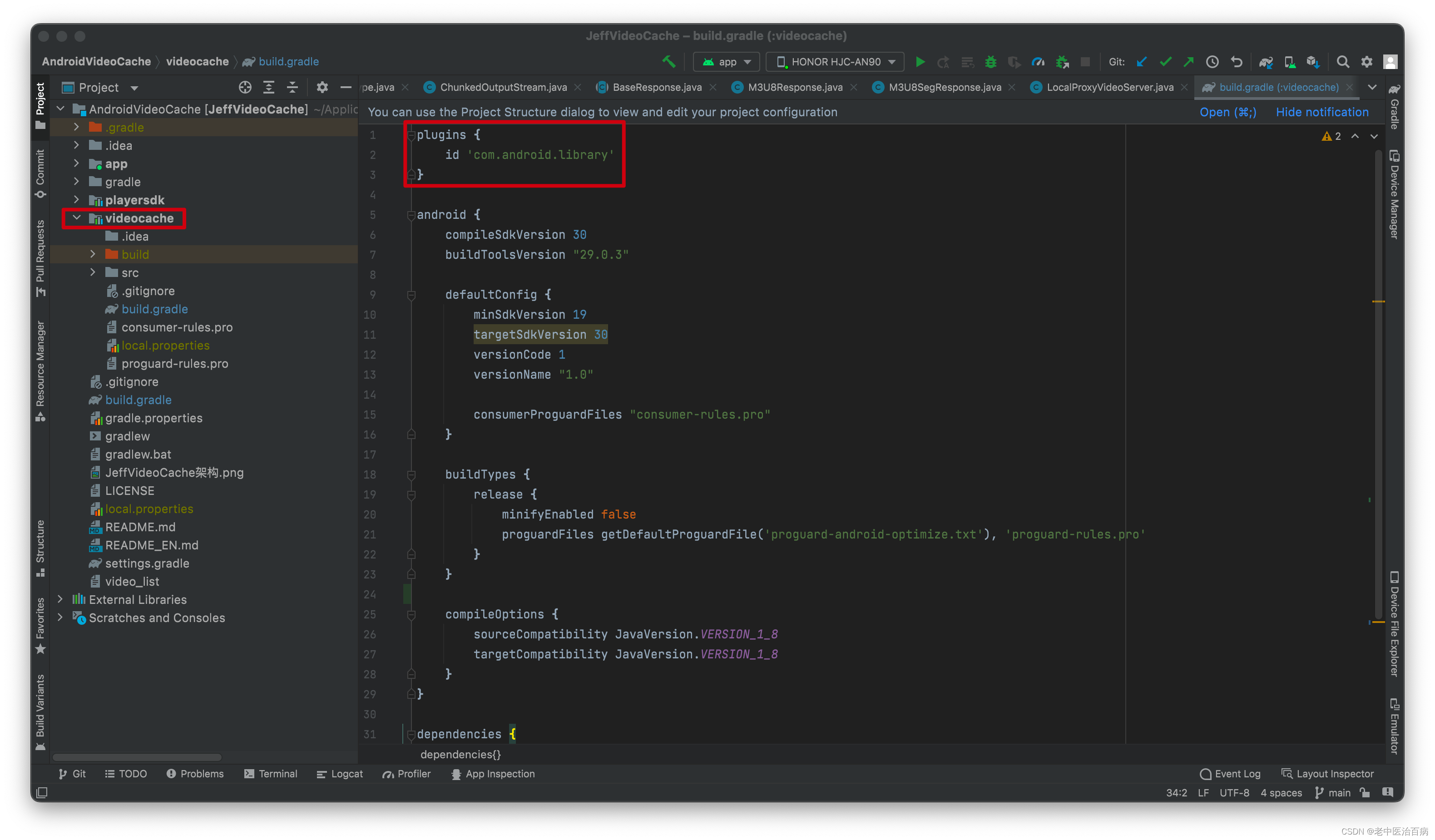Click the hammer Make Project icon
Screen dimensions: 1435x840
[668, 61]
